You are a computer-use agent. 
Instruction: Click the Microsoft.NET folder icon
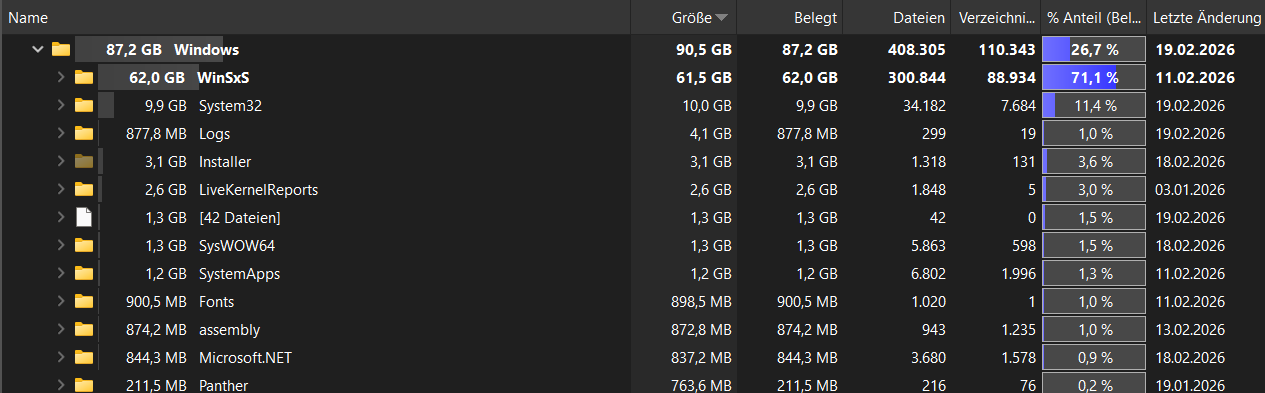coord(83,357)
